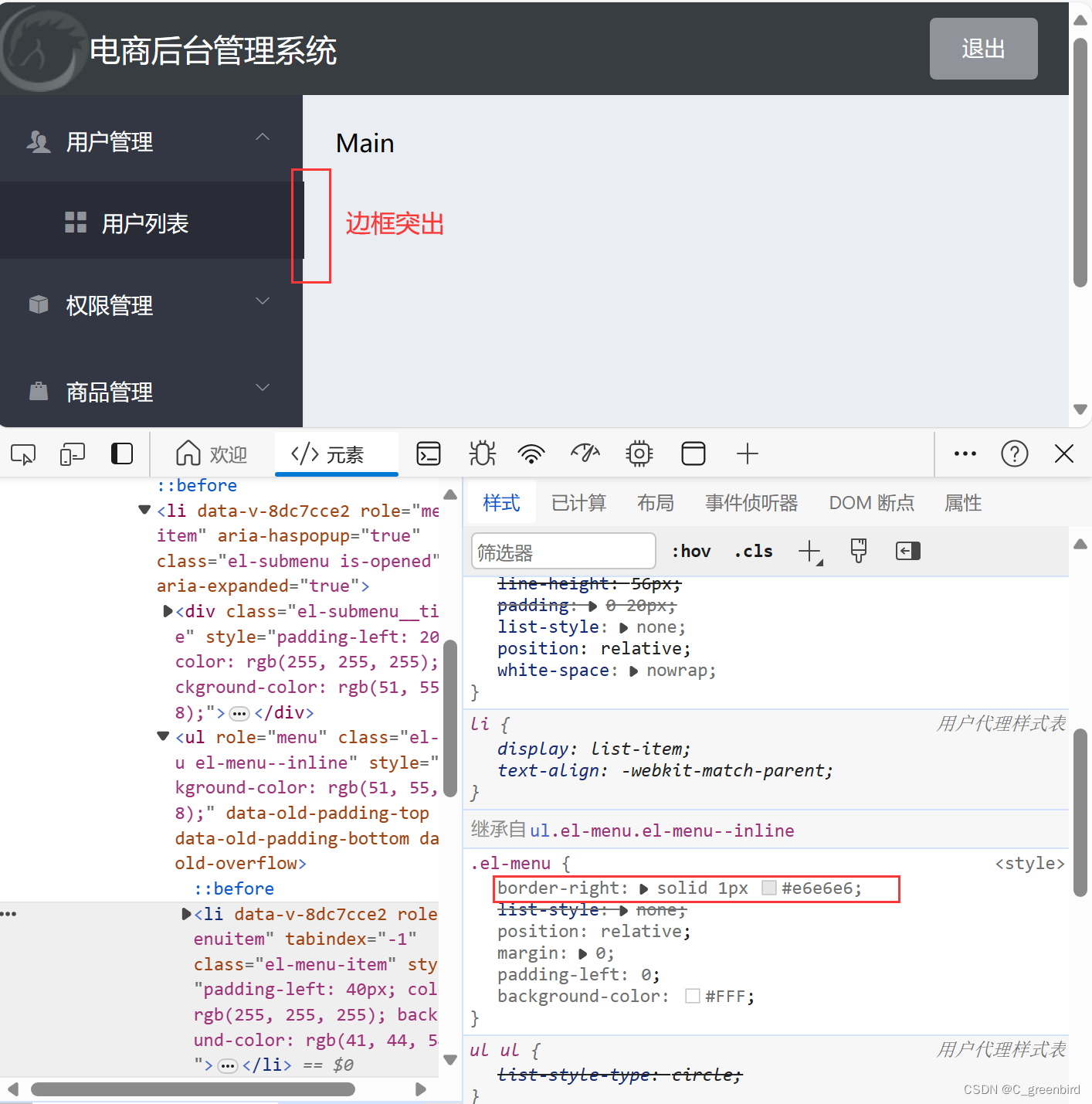Collapse the 用户管理 submenu arrow

point(263,138)
